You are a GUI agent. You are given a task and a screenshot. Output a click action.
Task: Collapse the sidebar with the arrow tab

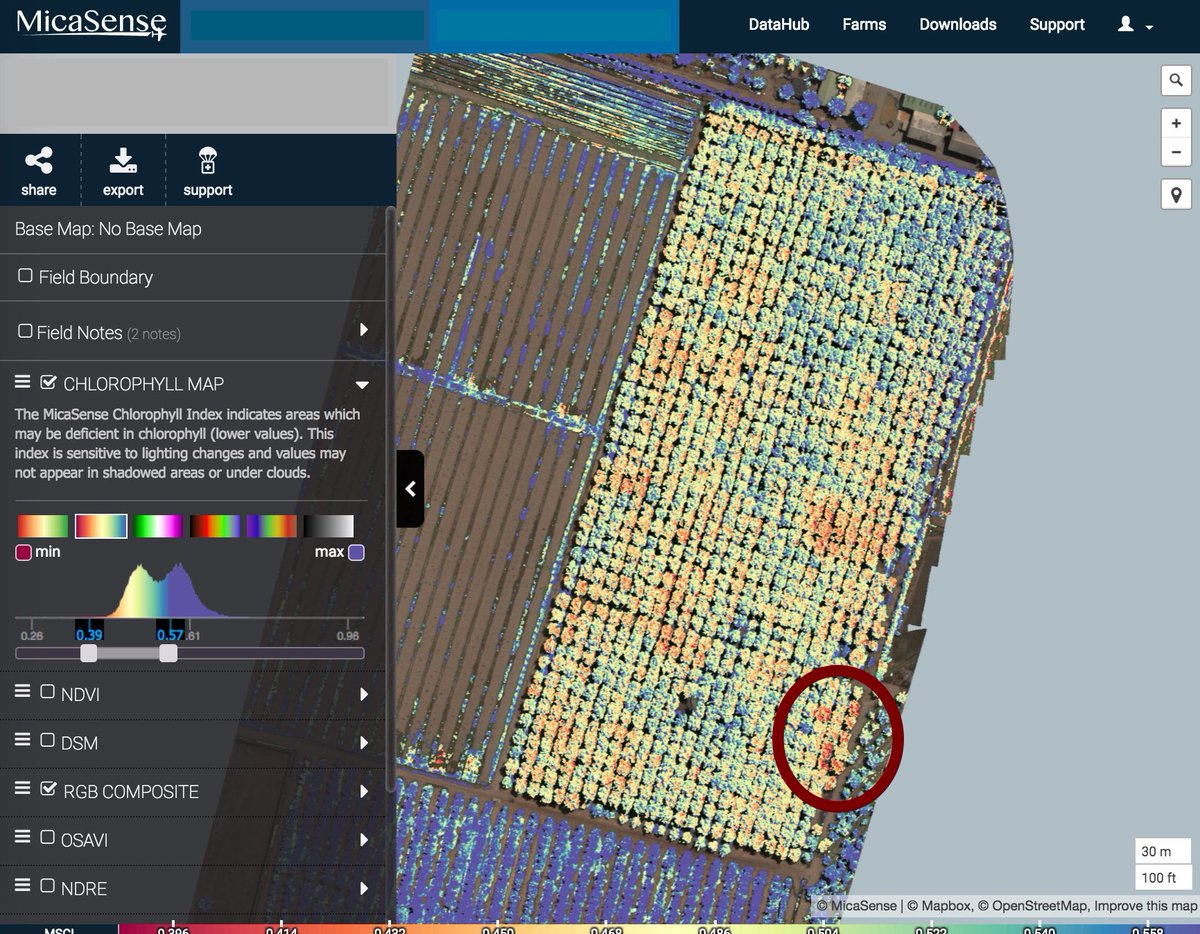point(410,488)
